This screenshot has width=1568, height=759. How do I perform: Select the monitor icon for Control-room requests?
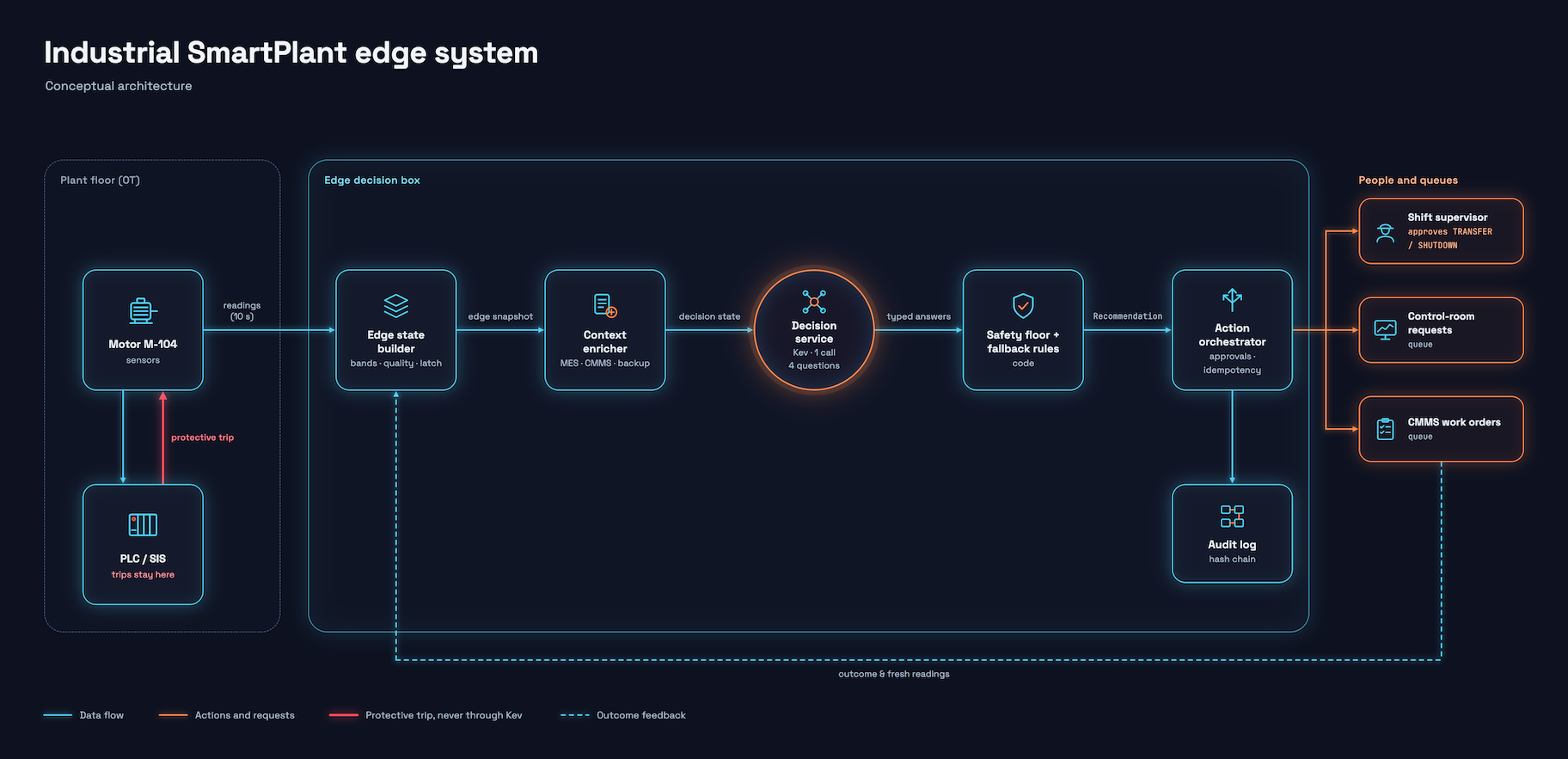tap(1385, 329)
